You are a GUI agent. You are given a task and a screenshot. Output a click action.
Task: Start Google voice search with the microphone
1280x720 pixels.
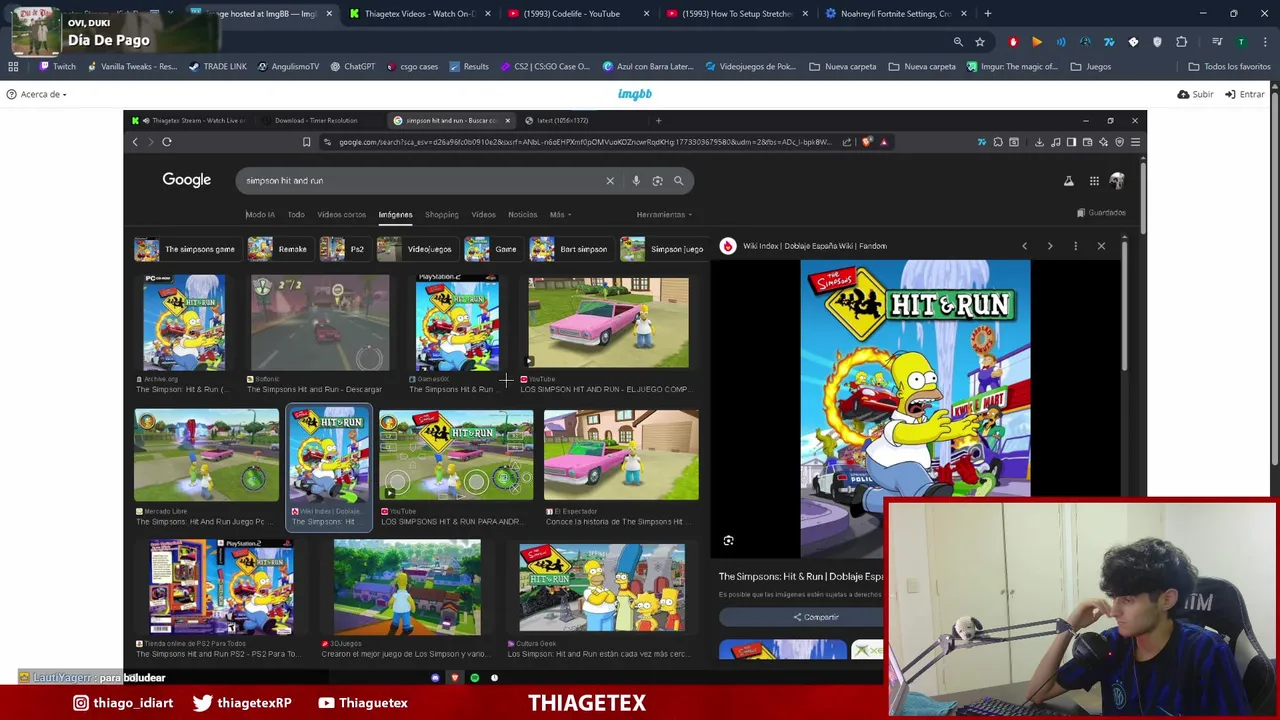click(636, 180)
